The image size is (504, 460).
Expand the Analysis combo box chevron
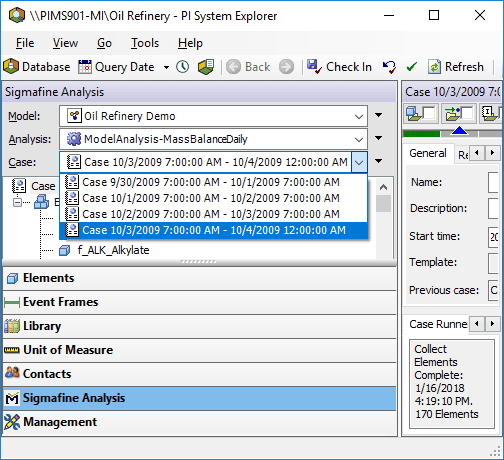(359, 139)
